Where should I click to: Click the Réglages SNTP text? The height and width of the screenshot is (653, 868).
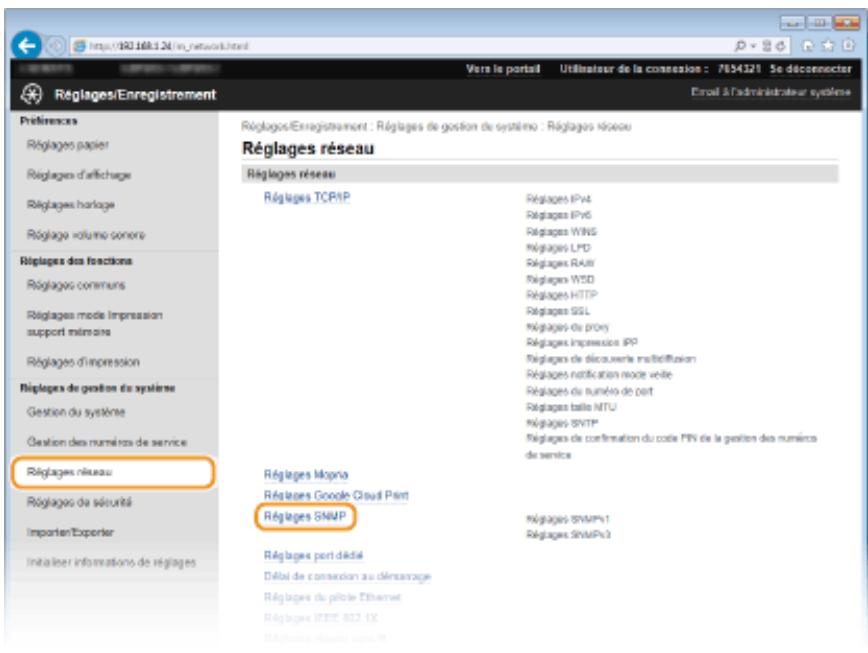[x=562, y=423]
